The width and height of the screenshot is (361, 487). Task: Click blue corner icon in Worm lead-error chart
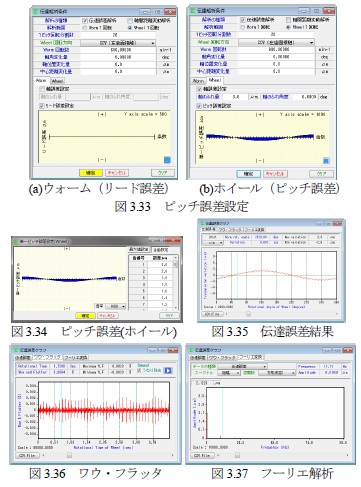tap(167, 160)
